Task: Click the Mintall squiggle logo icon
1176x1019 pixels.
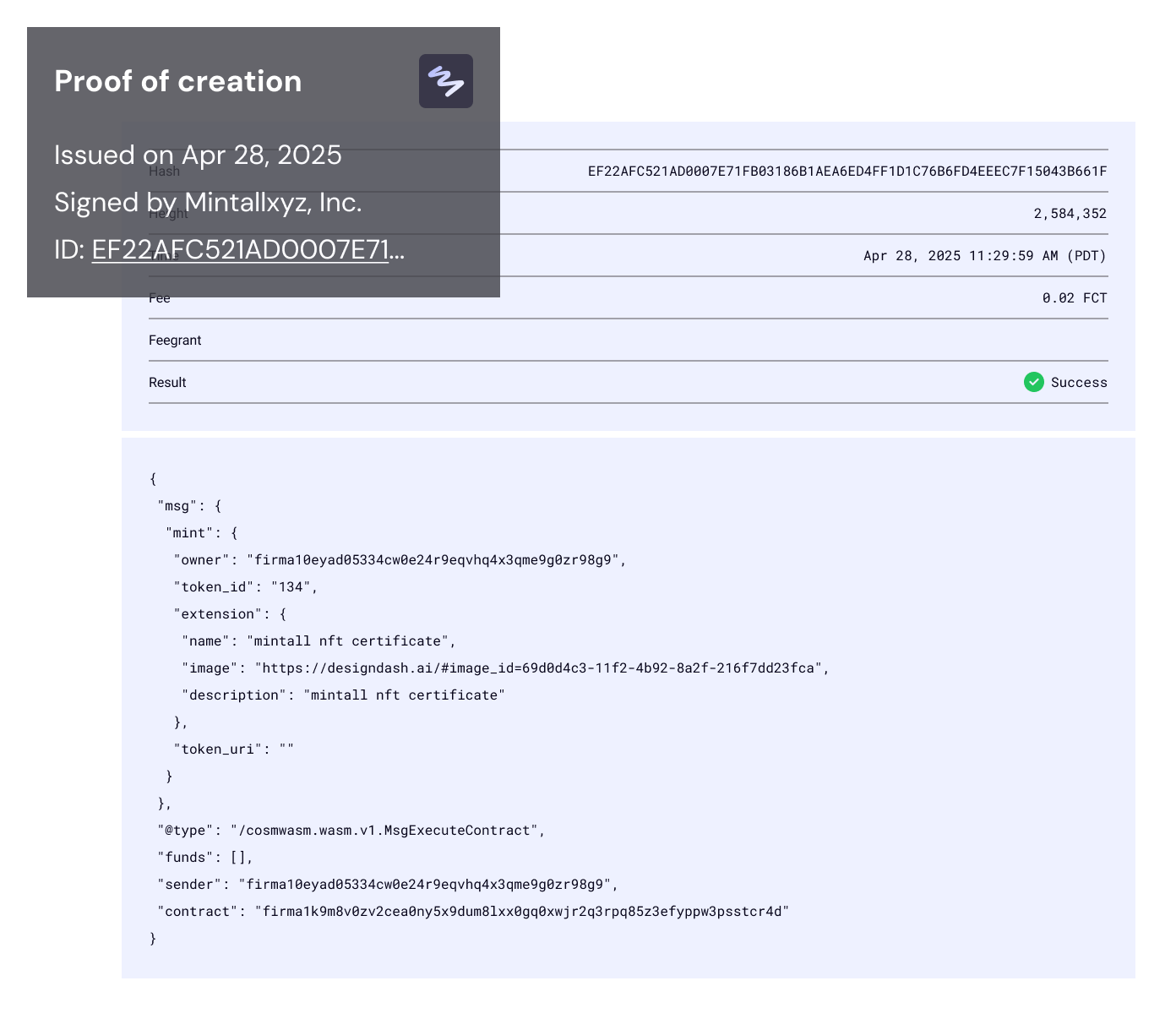Action: pyautogui.click(x=446, y=81)
